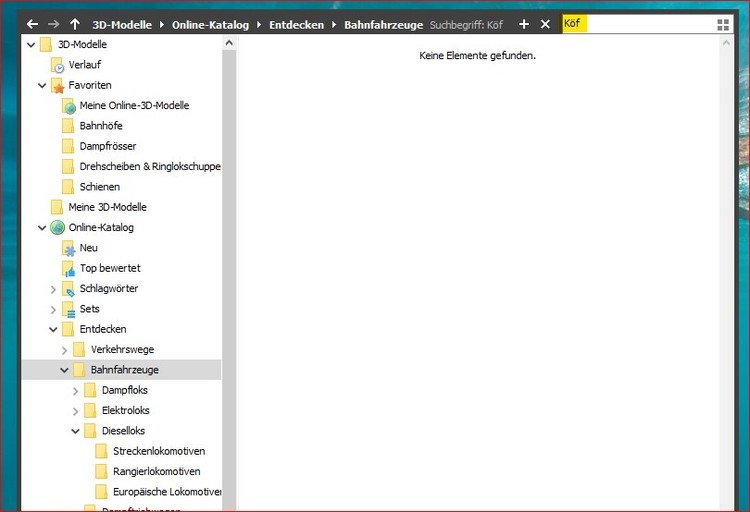The height and width of the screenshot is (512, 750).
Task: Collapse the Online-Katalog tree node
Action: pyautogui.click(x=42, y=228)
